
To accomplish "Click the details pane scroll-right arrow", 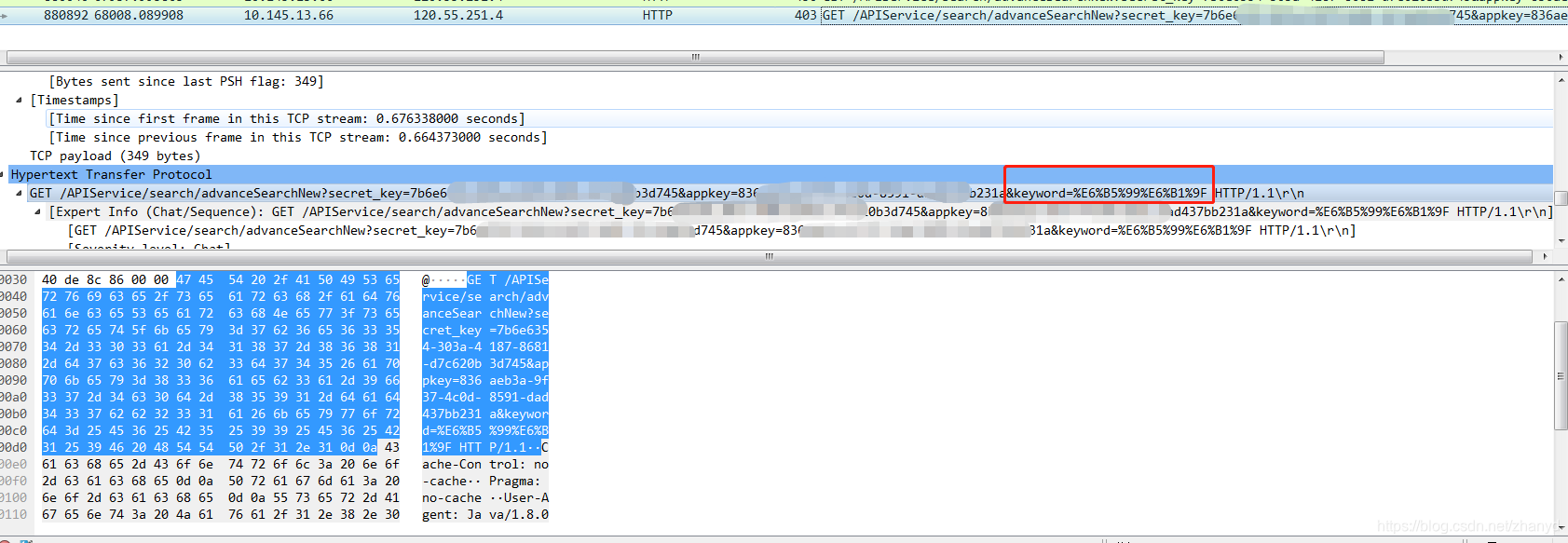I will 1546,256.
